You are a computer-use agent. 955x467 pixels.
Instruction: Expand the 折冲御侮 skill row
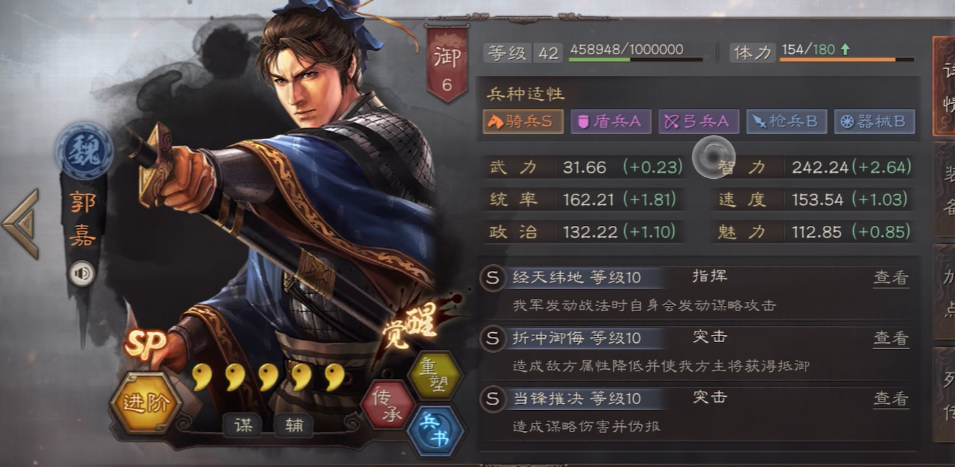pyautogui.click(x=696, y=352)
